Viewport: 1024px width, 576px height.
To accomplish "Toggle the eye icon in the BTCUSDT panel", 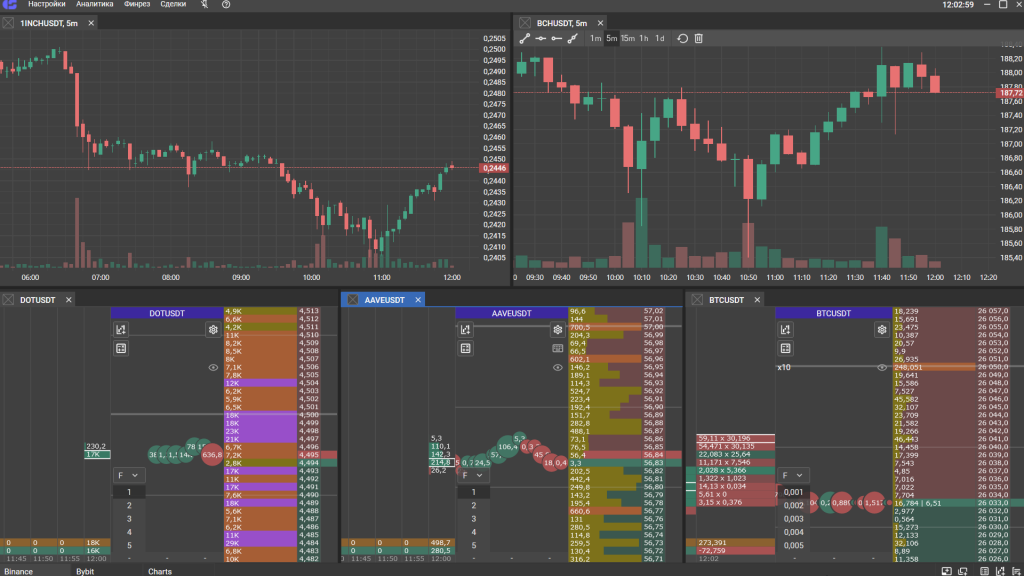I will click(882, 368).
